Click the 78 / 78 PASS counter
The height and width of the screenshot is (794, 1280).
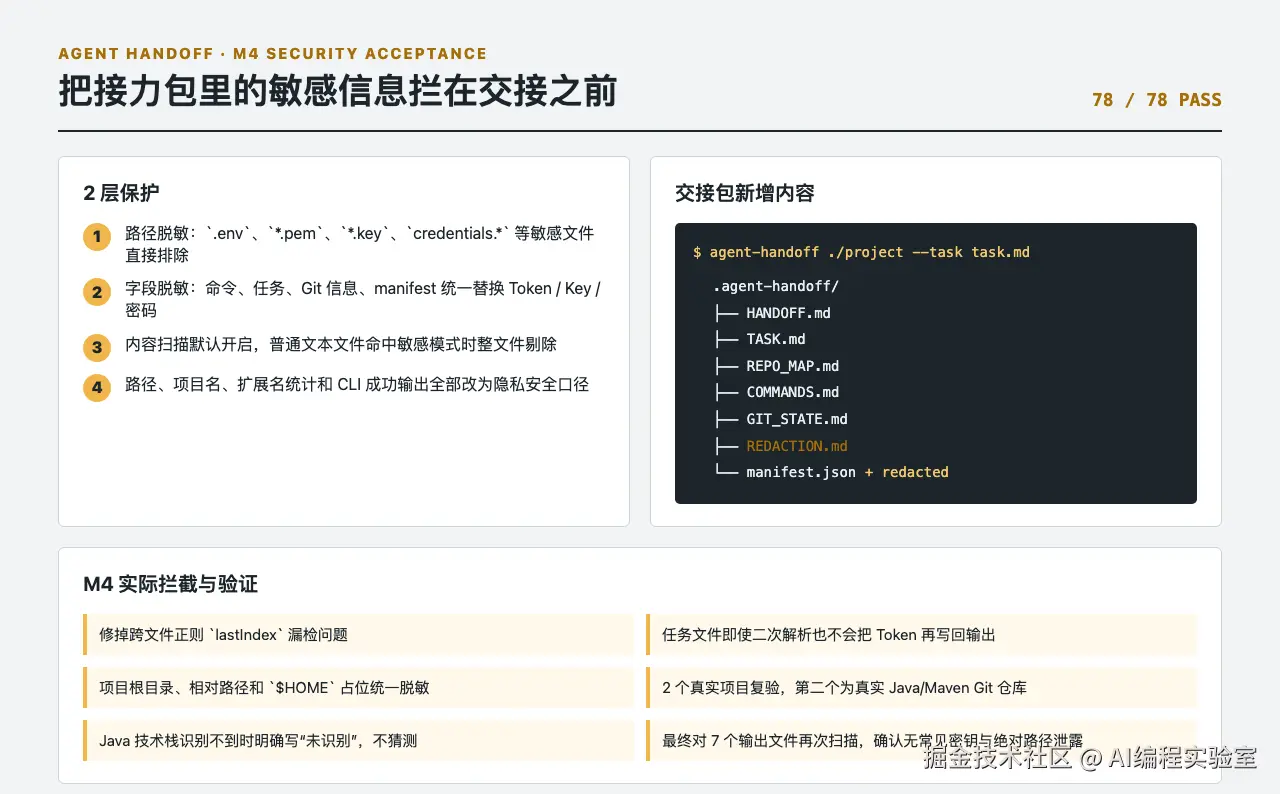tap(1157, 100)
